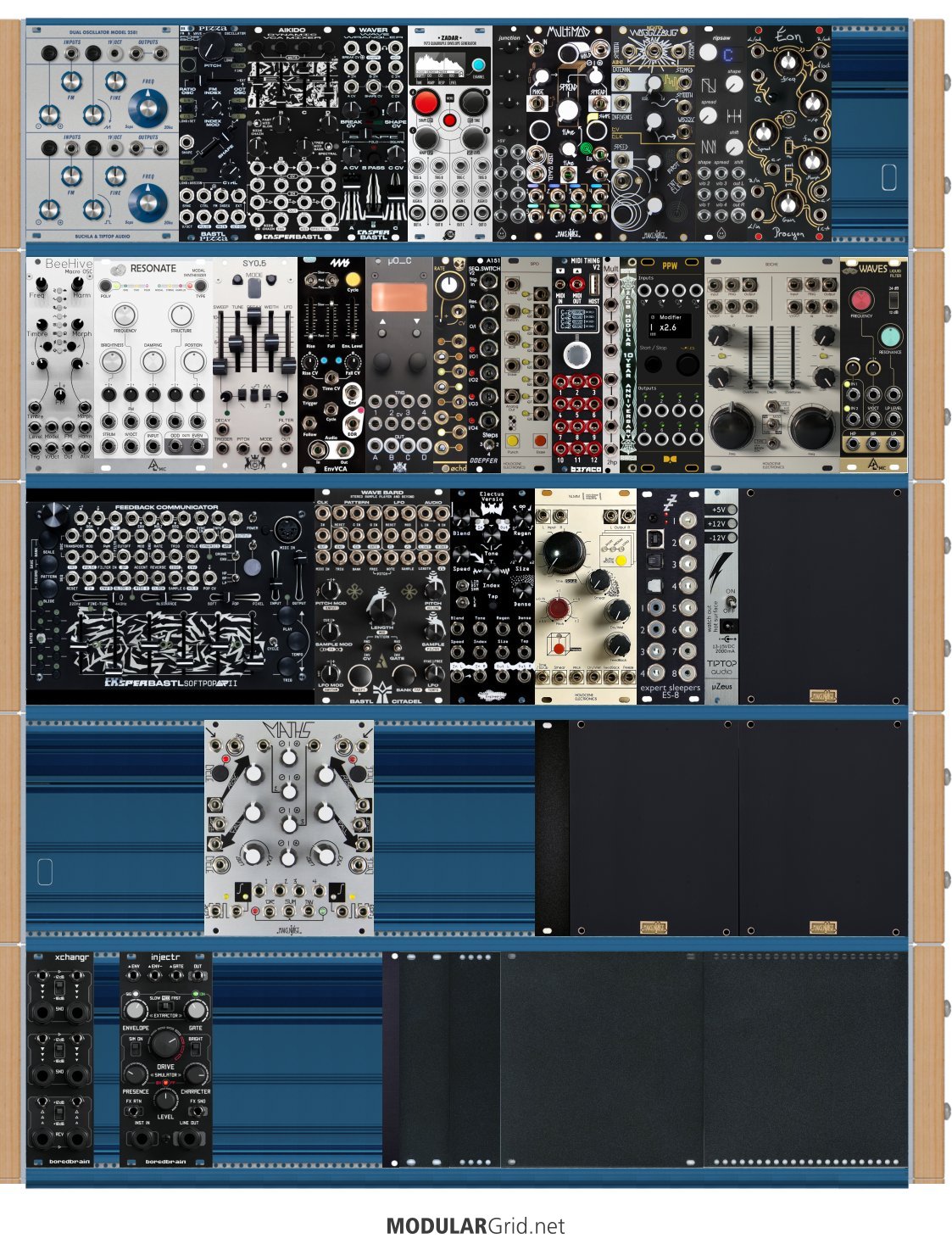Click the PPW Modifier x2.6 display

(x=671, y=325)
